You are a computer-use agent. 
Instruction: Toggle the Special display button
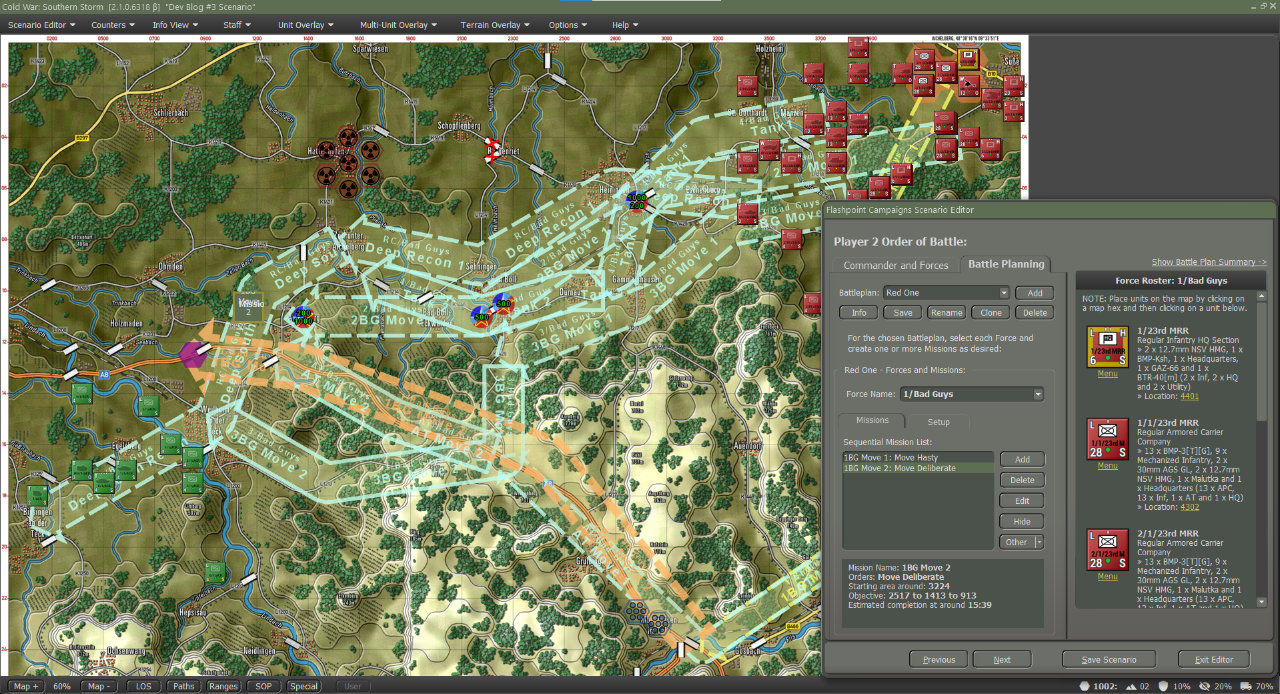point(304,686)
